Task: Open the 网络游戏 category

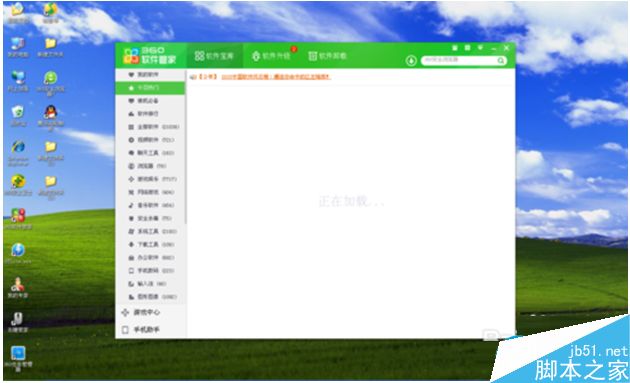Action: click(150, 192)
